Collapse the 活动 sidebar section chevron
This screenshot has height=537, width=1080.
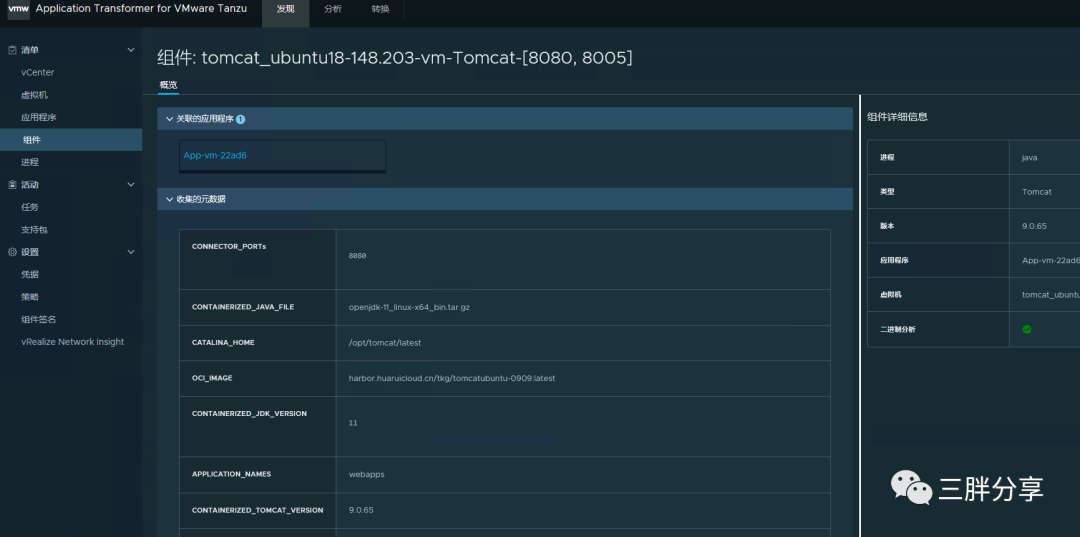[x=131, y=185]
